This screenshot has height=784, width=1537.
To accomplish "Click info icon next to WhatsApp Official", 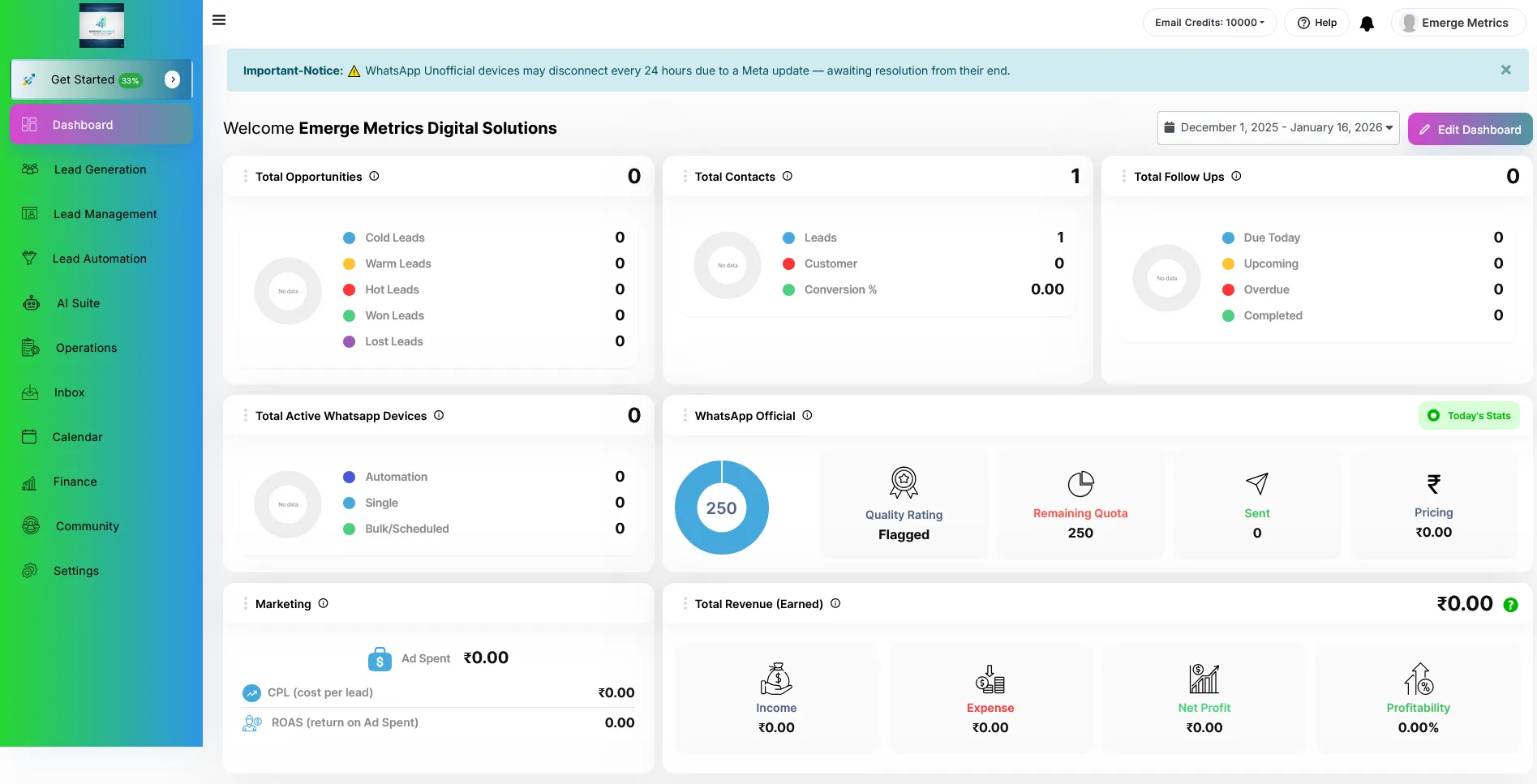I will click(807, 415).
